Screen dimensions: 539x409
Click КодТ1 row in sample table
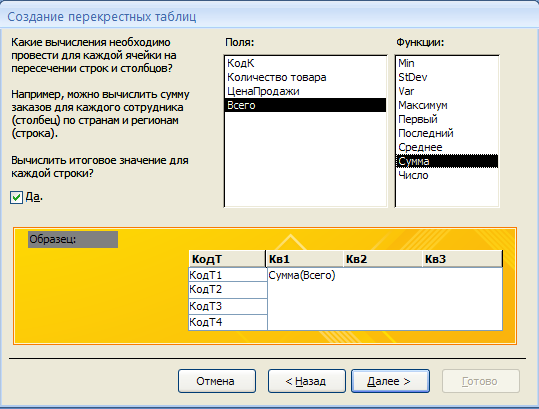pos(228,275)
